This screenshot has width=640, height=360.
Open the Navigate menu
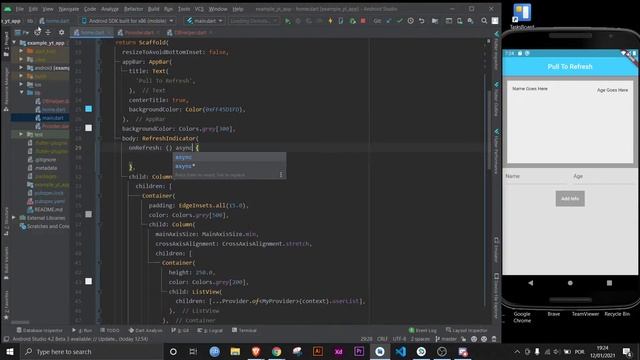[x=69, y=9]
